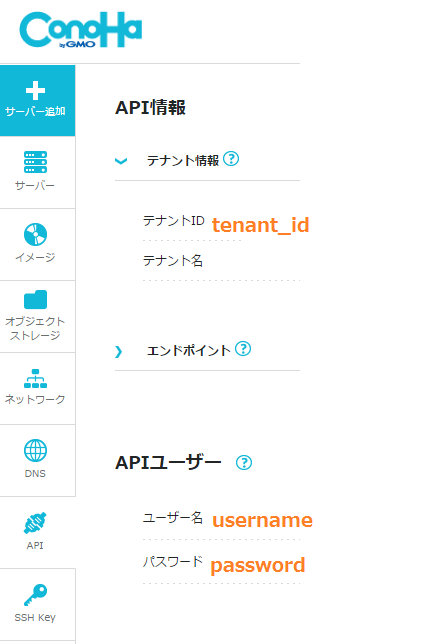The image size is (434, 644).
Task: Expand the エンドポイント section chevron
Action: pos(119,352)
